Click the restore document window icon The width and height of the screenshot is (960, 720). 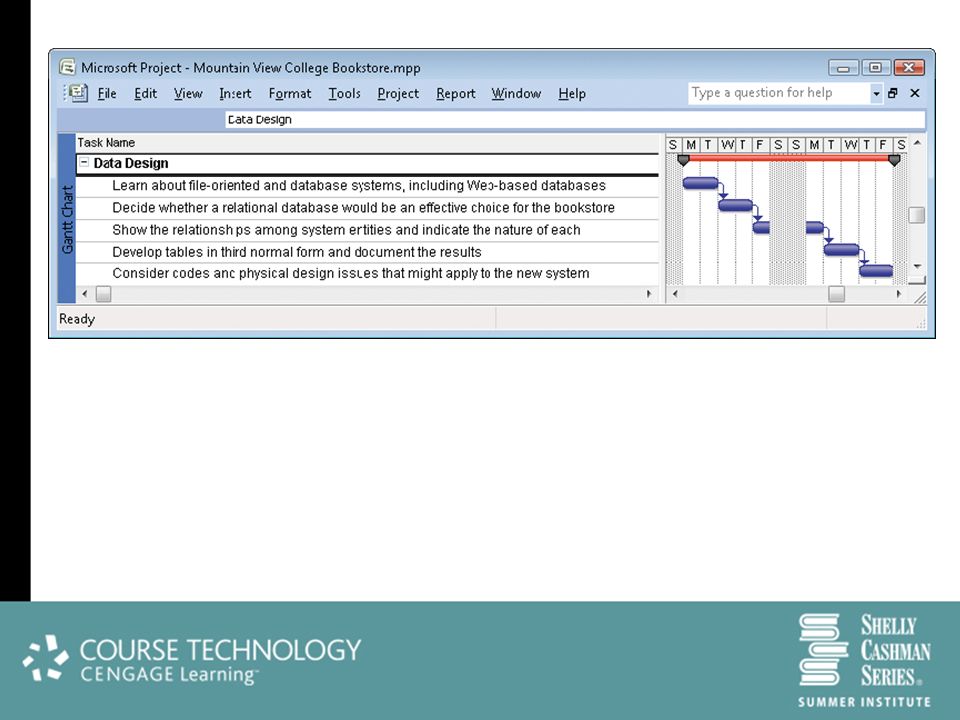pyautogui.click(x=893, y=93)
